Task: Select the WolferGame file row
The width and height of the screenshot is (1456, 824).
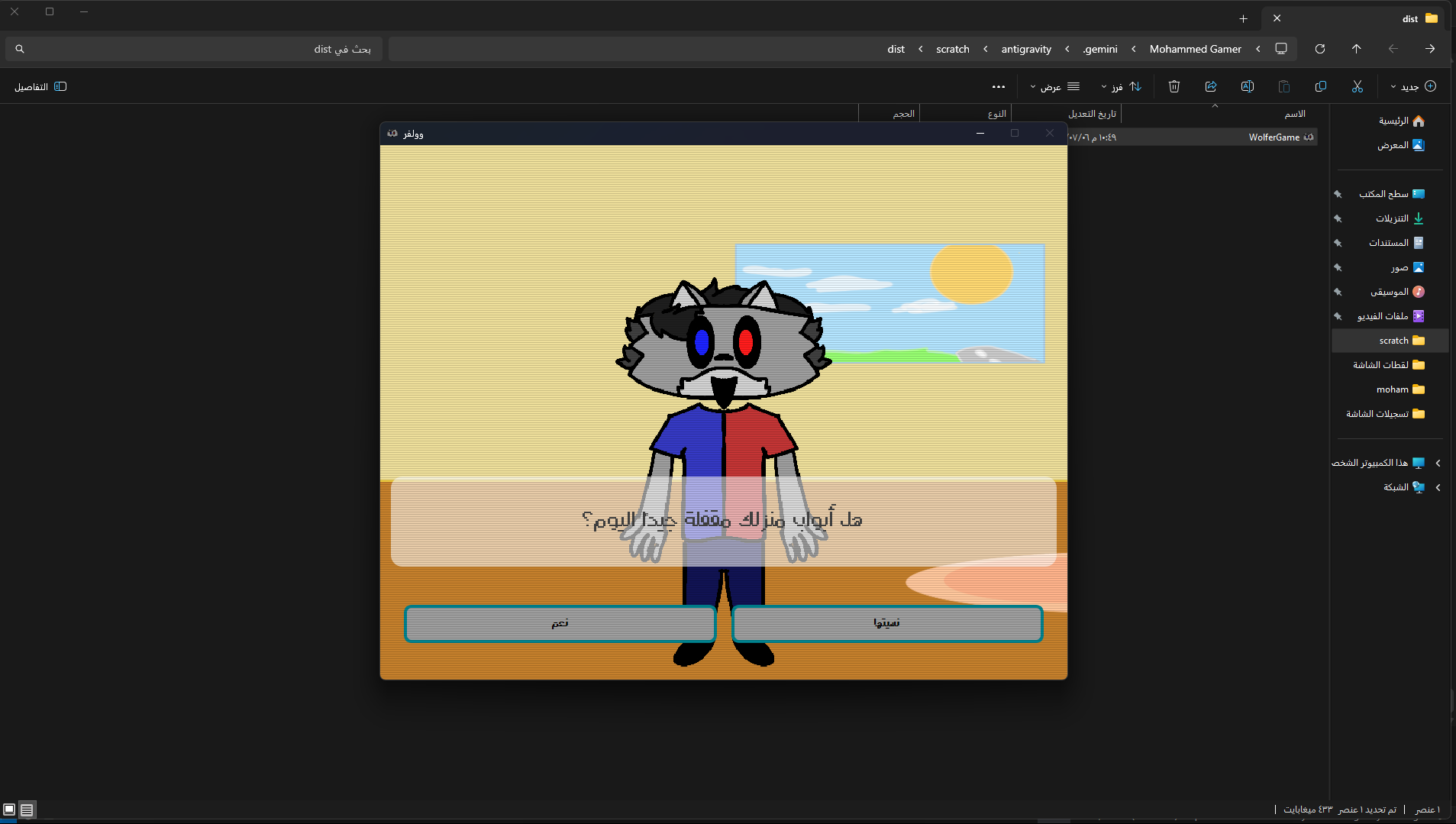Action: pyautogui.click(x=1193, y=137)
